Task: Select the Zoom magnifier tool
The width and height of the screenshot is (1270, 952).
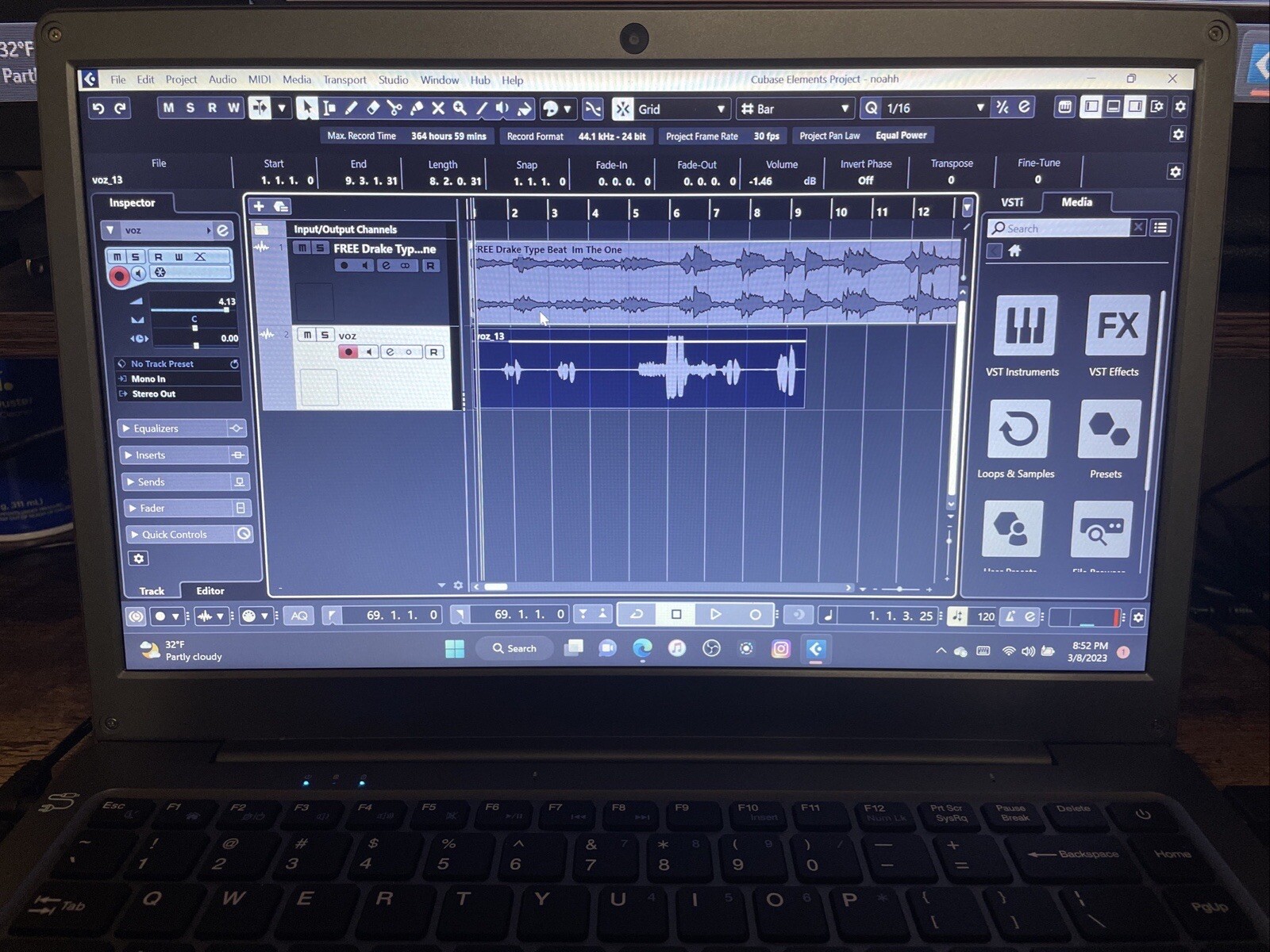Action: 459,108
